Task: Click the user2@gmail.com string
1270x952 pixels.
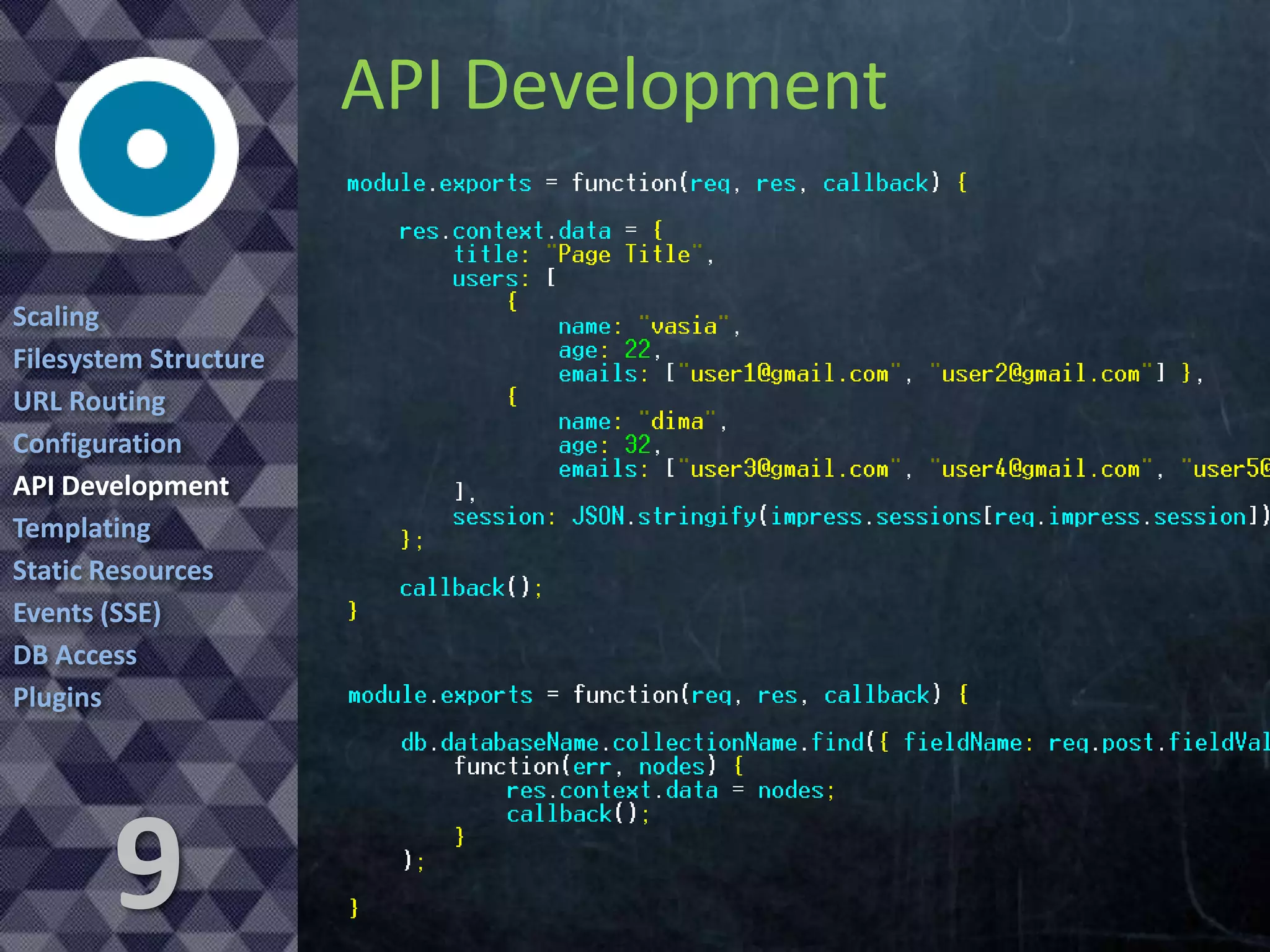Action: [x=1041, y=374]
